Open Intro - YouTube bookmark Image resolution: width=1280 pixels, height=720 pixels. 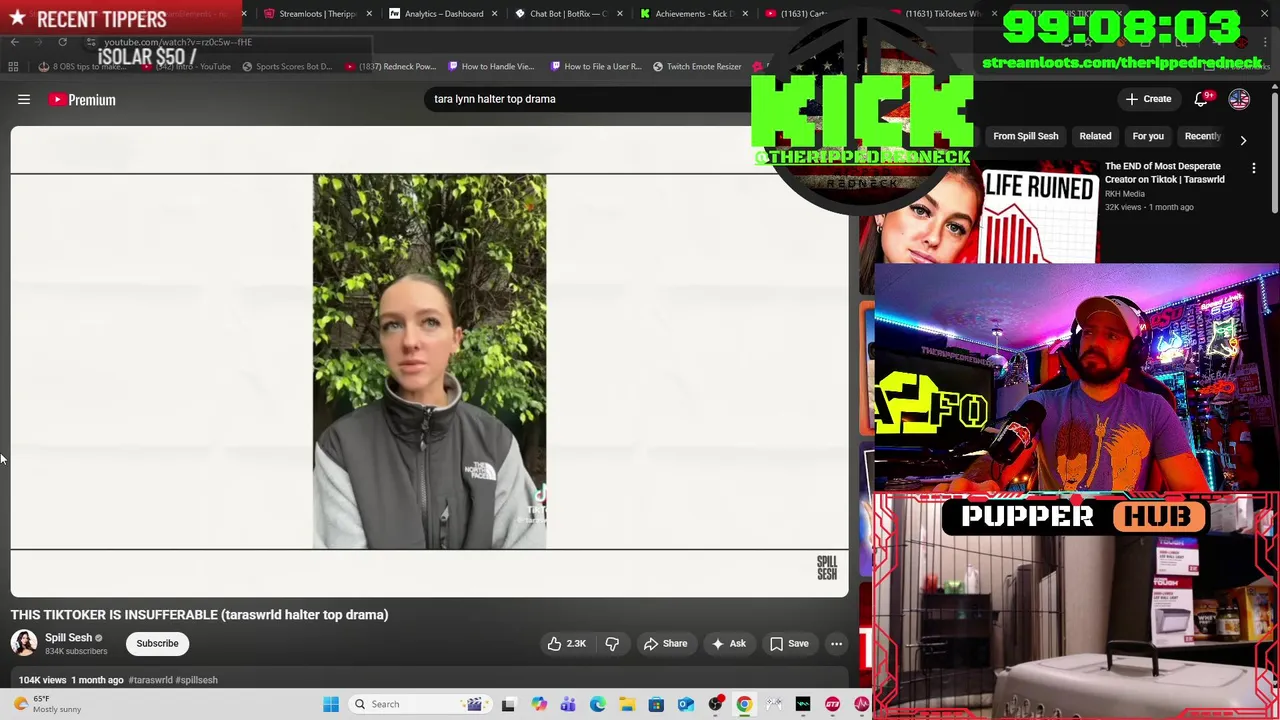[x=187, y=67]
